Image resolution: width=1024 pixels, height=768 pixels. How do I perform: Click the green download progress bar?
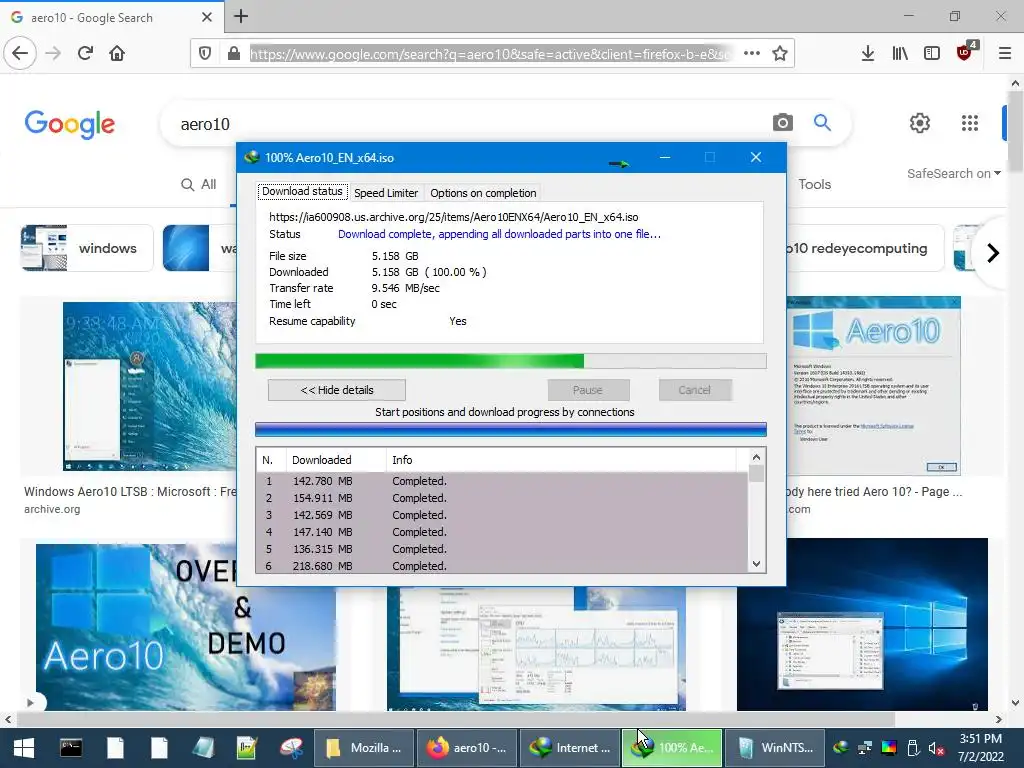pos(511,361)
